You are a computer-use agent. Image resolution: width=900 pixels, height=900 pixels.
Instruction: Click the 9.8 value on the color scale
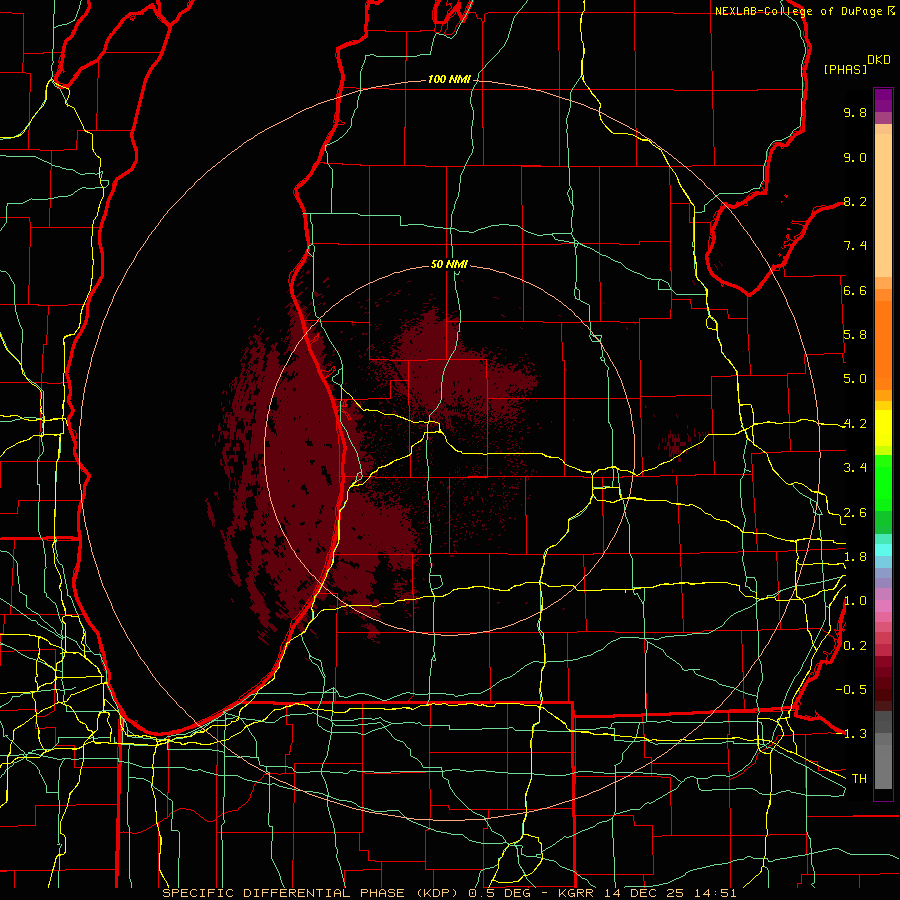(855, 112)
